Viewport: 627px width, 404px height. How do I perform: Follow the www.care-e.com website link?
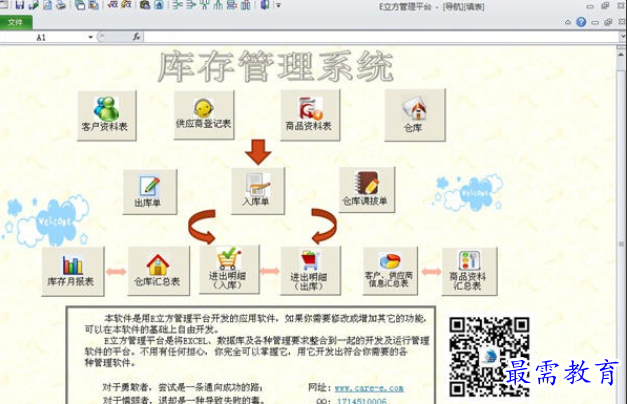(x=369, y=388)
